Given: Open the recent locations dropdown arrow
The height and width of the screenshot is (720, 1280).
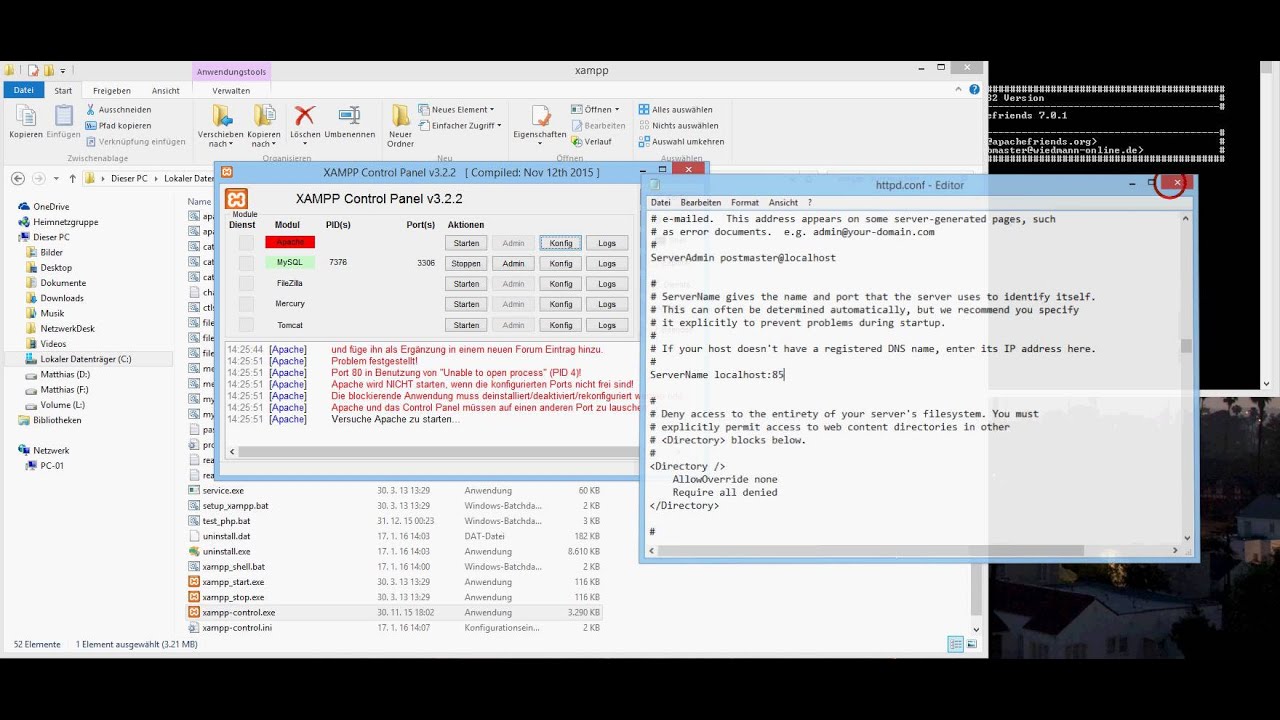Looking at the screenshot, I should [57, 178].
